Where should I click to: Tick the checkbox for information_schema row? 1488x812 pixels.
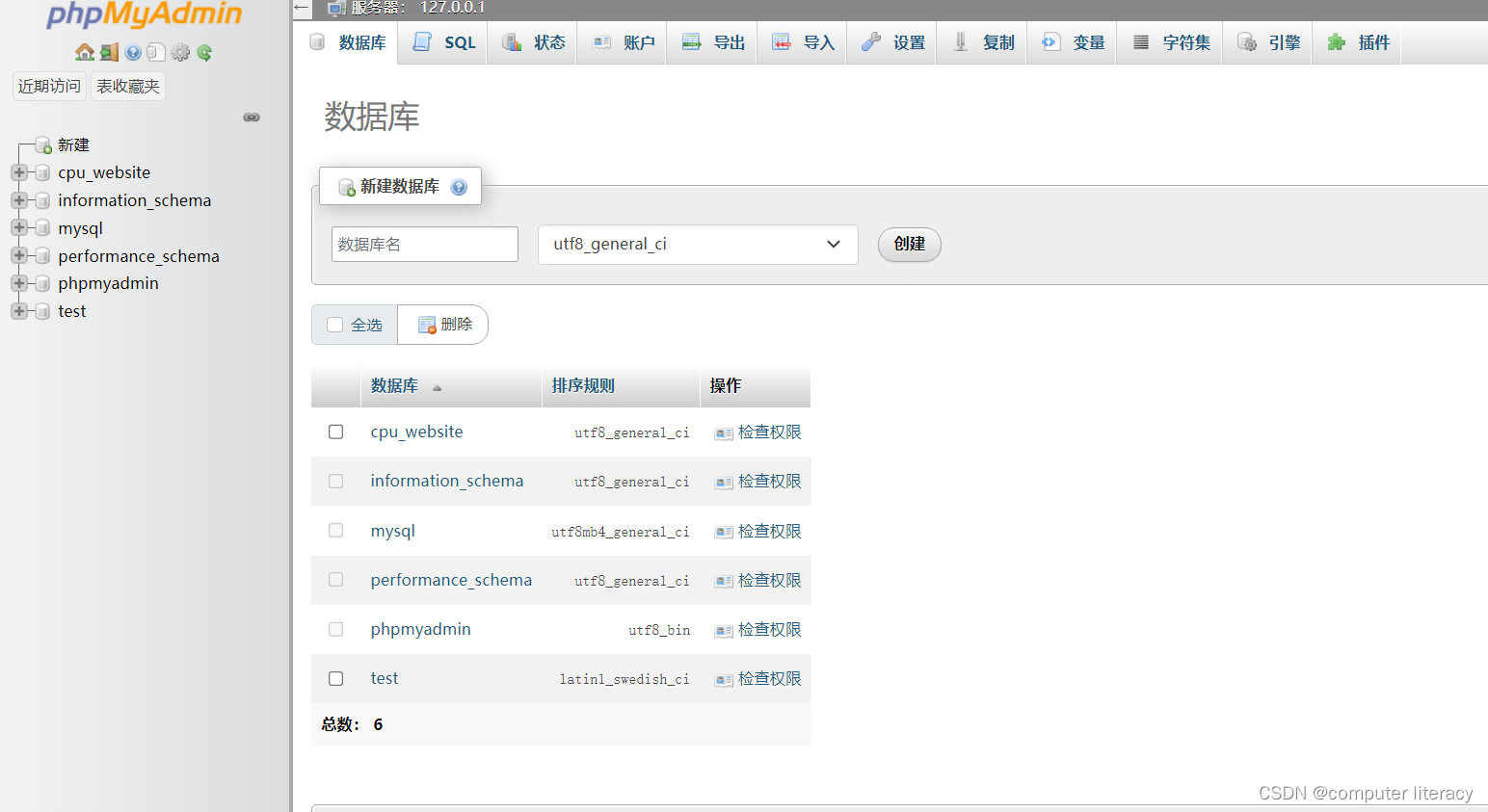[335, 481]
